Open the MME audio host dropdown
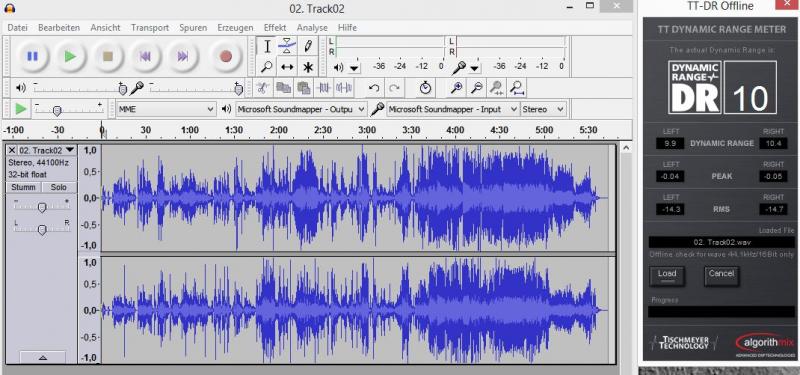The height and width of the screenshot is (375, 800). point(166,109)
